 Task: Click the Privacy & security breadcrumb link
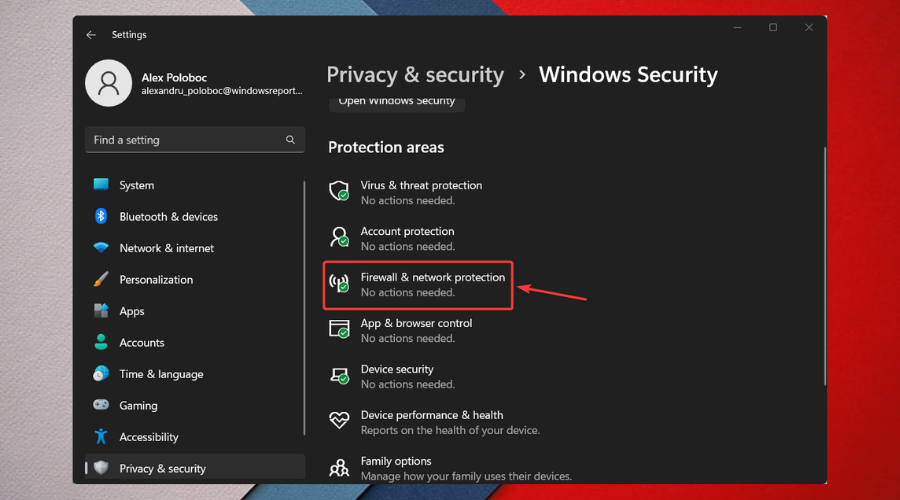[x=415, y=75]
